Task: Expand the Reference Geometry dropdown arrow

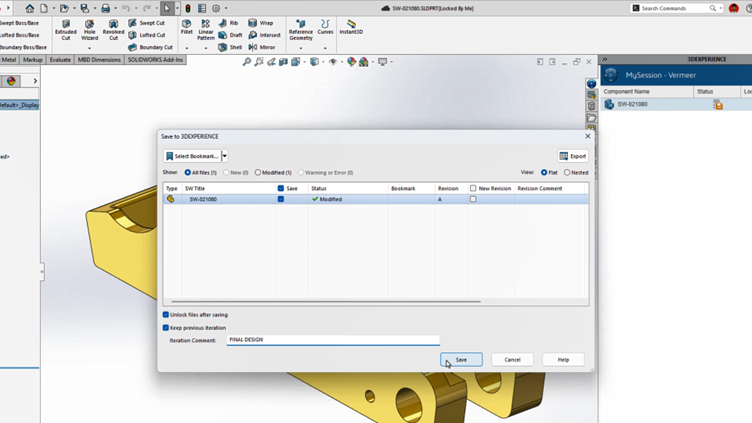Action: pos(301,48)
